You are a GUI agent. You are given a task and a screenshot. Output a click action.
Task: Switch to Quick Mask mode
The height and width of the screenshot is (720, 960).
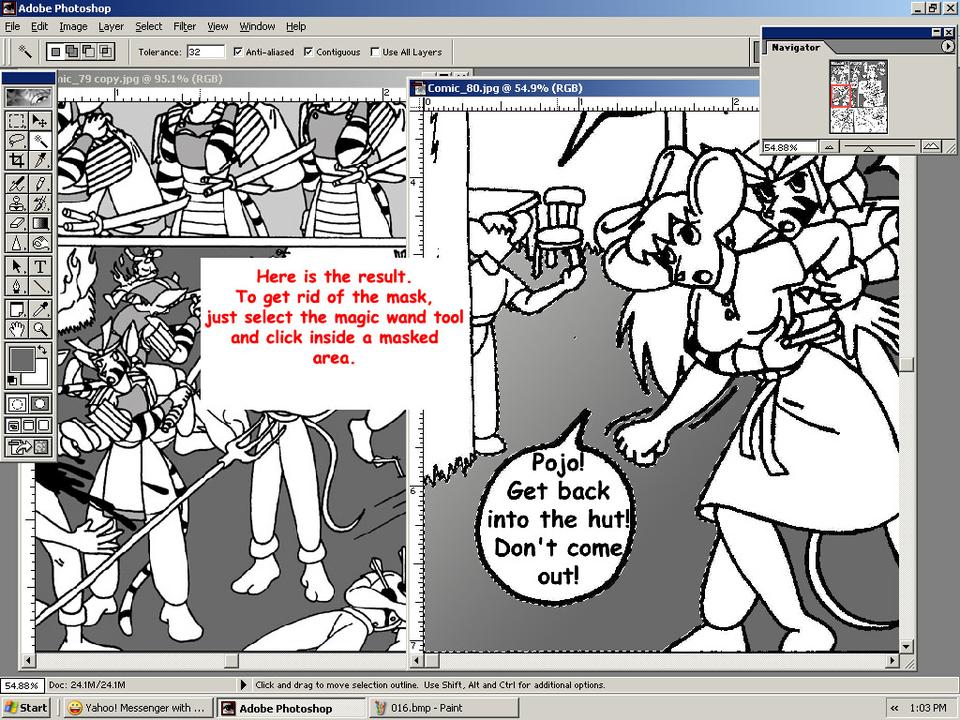40,404
